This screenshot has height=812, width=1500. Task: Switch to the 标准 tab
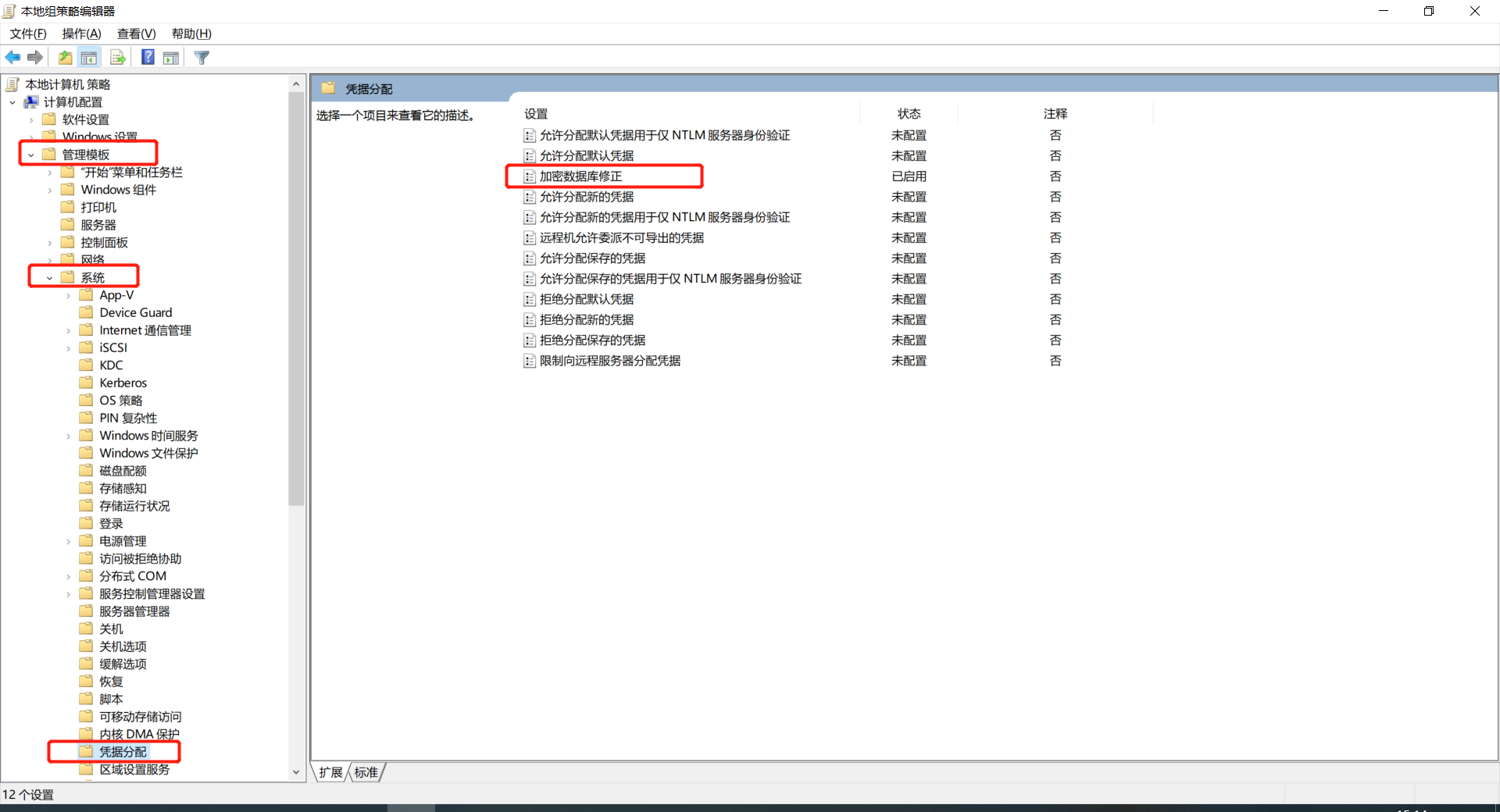click(x=365, y=772)
